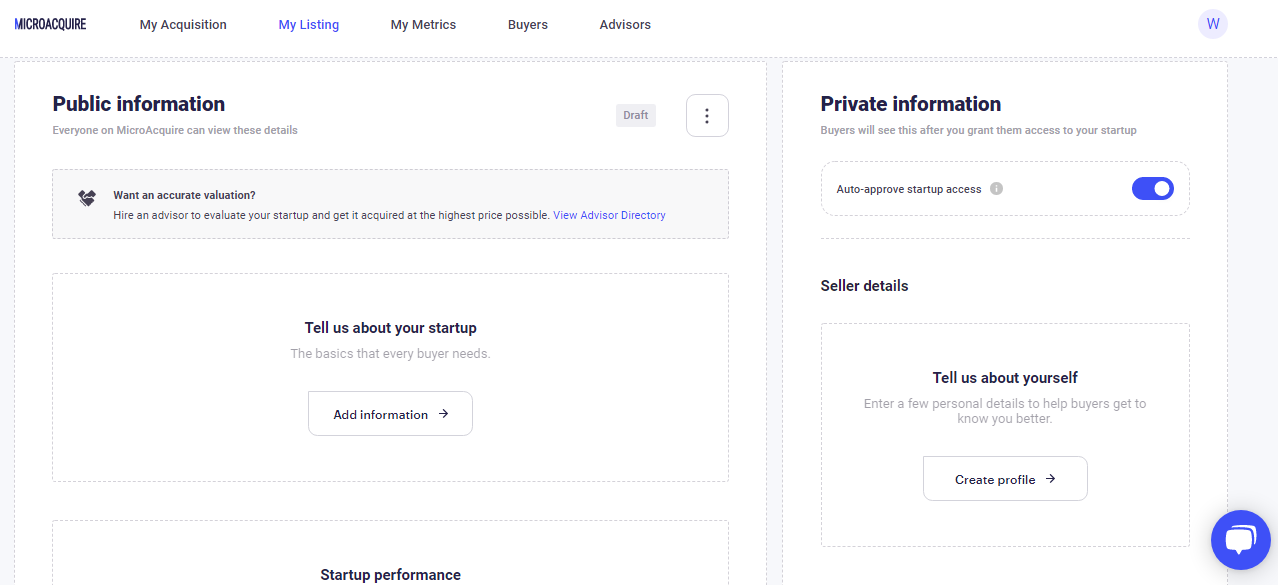Click the Add information button
The image size is (1278, 585).
[x=390, y=414]
